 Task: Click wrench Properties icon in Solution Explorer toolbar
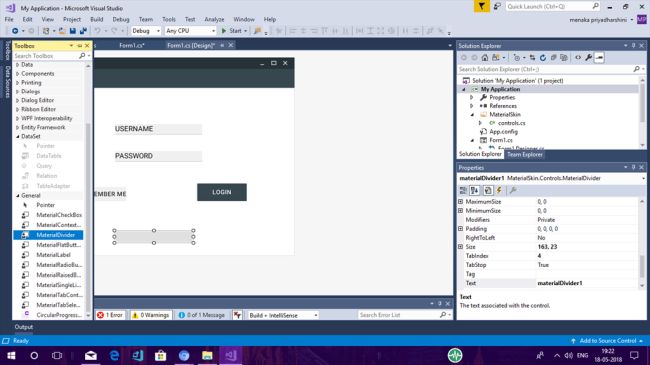click(x=589, y=58)
